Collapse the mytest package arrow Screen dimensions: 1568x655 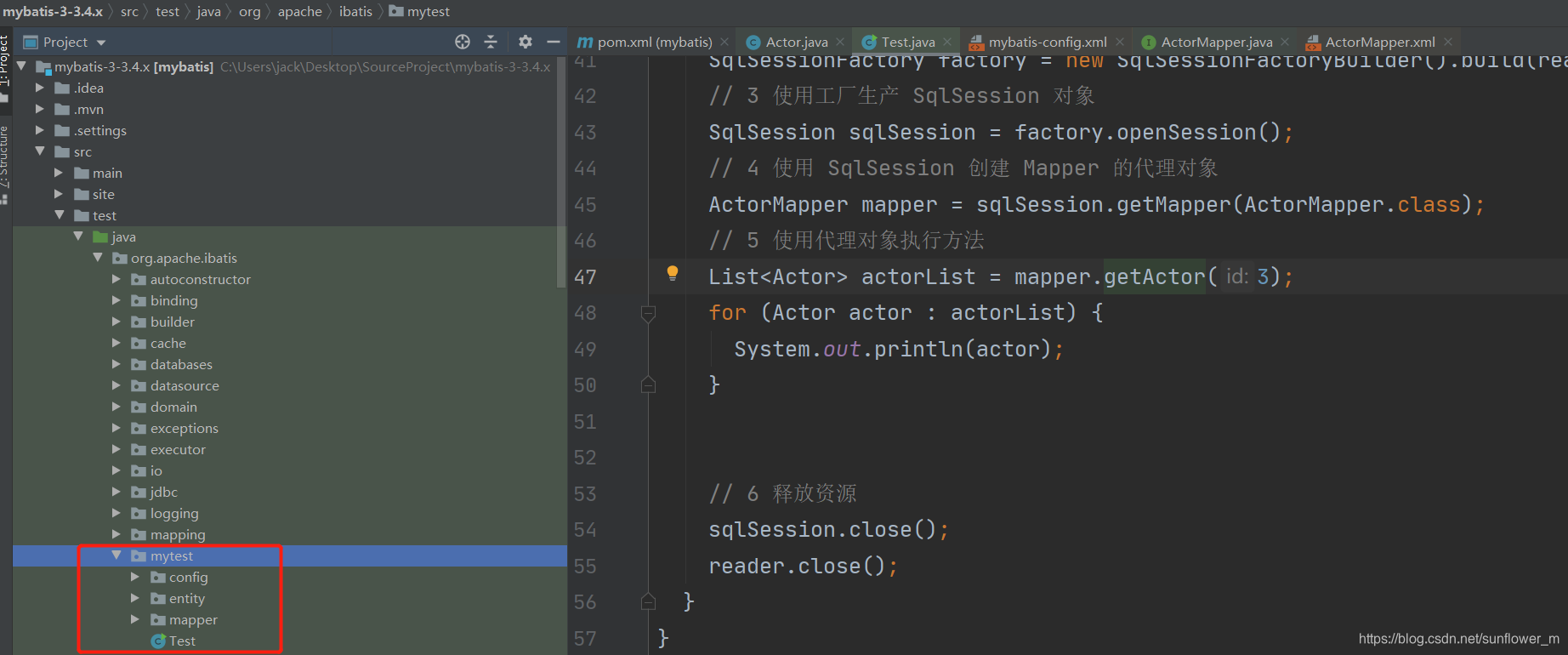click(116, 555)
